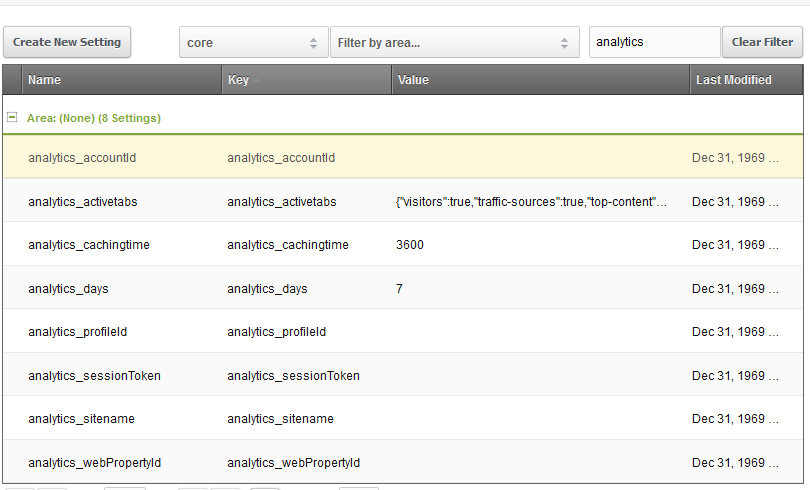Image resolution: width=810 pixels, height=490 pixels.
Task: Sort by the Name column header
Action: pyautogui.click(x=44, y=80)
